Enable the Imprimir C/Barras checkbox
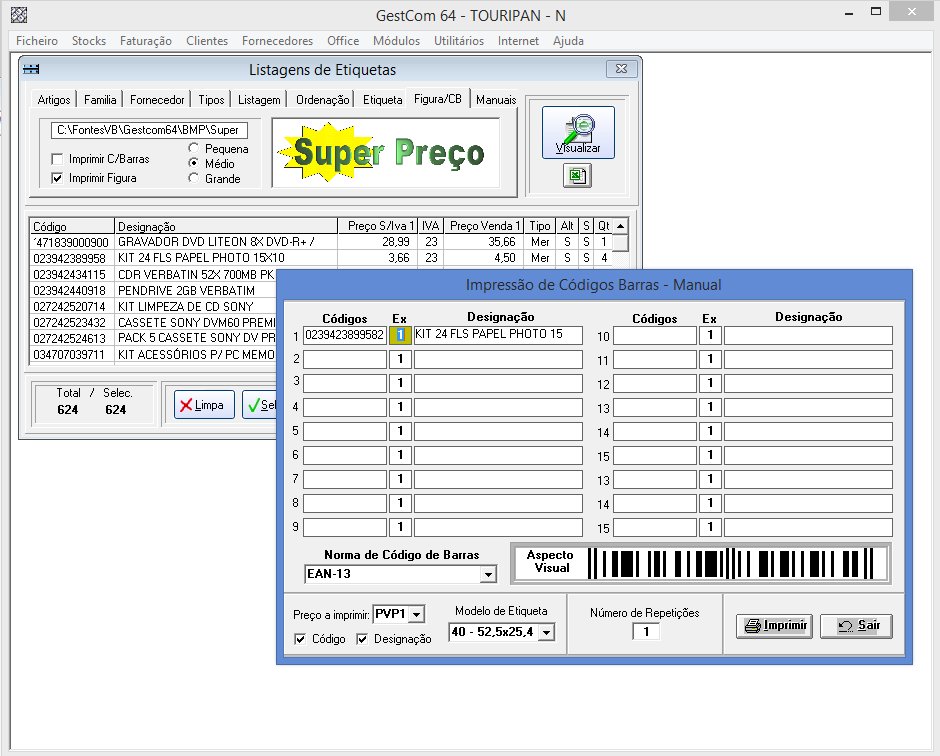The image size is (940, 756). click(x=58, y=160)
